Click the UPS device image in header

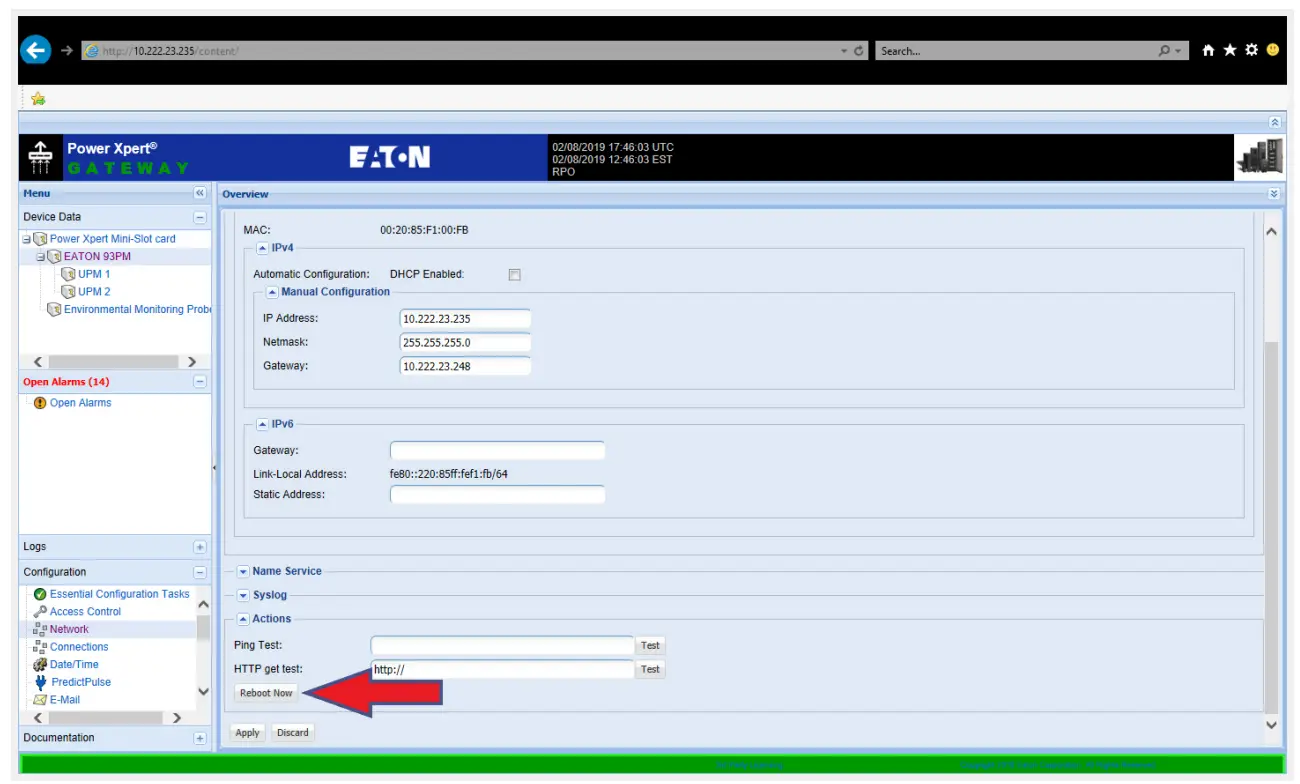[x=1259, y=158]
